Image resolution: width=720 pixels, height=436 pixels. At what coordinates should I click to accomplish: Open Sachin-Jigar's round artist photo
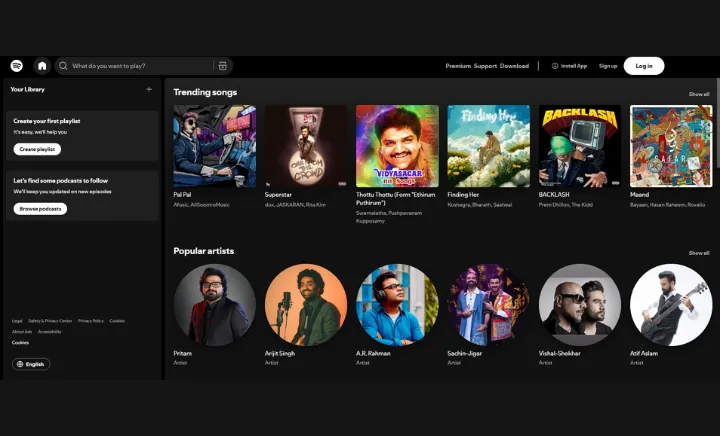tap(489, 305)
